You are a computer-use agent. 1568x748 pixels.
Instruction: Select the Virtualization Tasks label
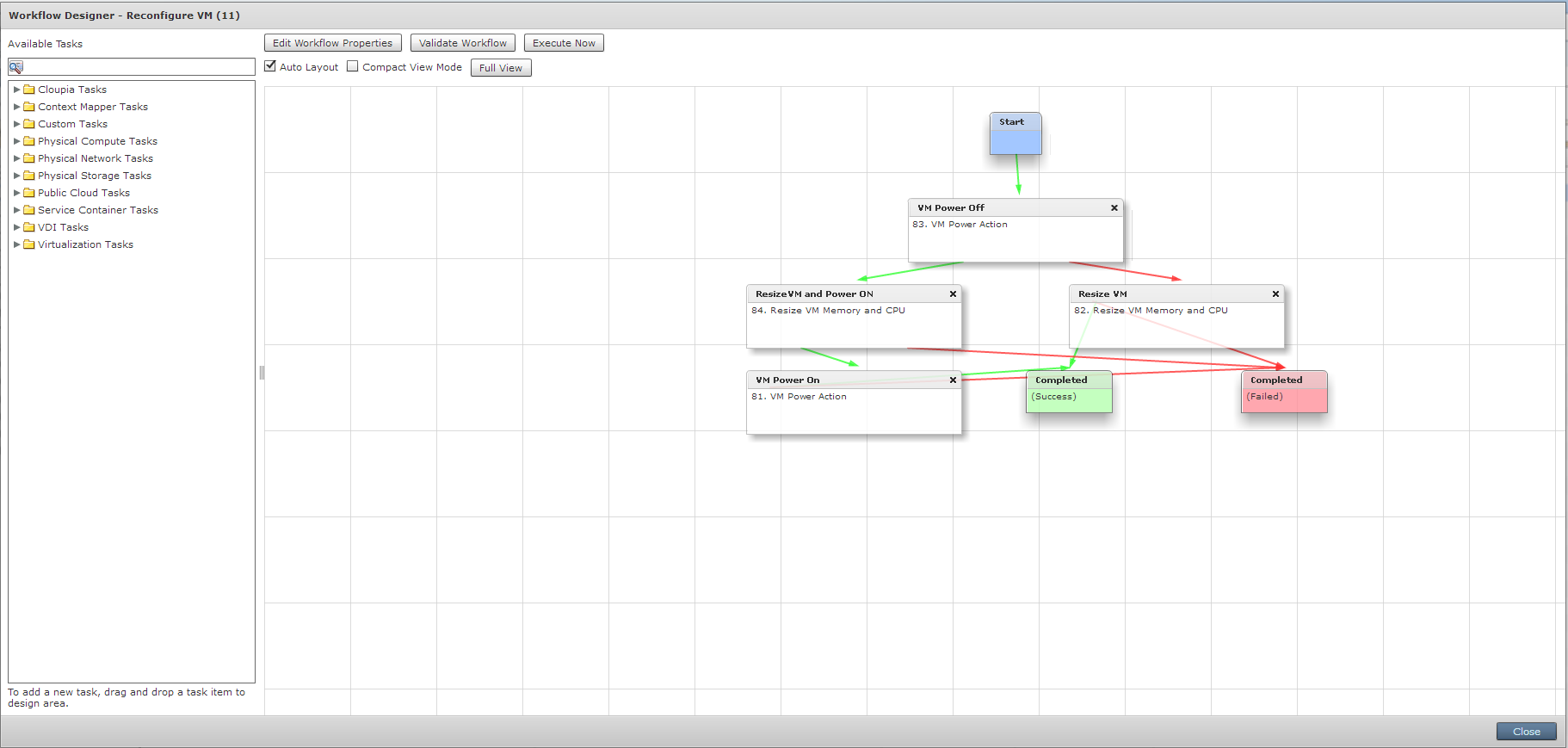(x=85, y=244)
